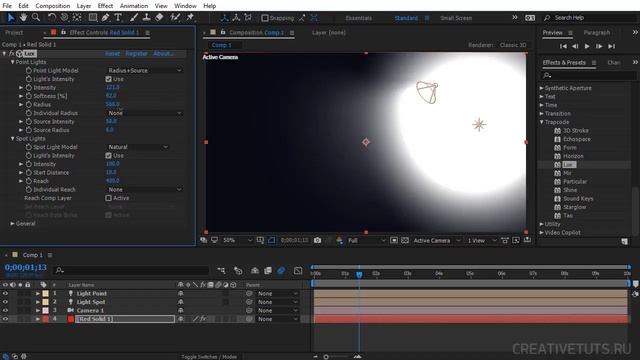Screen dimensions: 640x360
Task: Click the Red Solid 1 red label swatch
Action: [x=45, y=319]
